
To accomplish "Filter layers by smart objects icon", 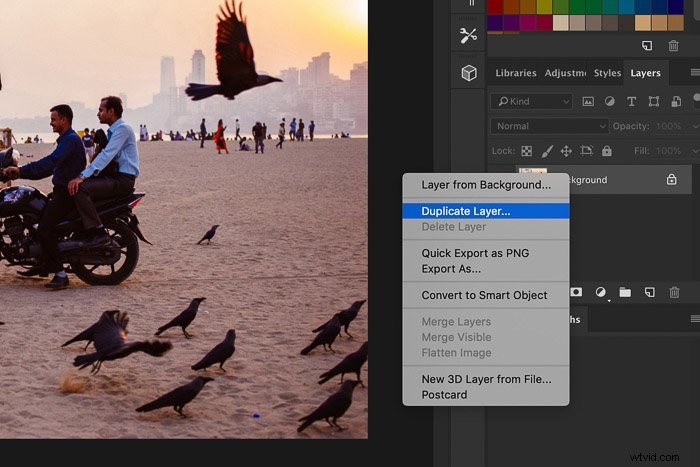I will coord(676,102).
